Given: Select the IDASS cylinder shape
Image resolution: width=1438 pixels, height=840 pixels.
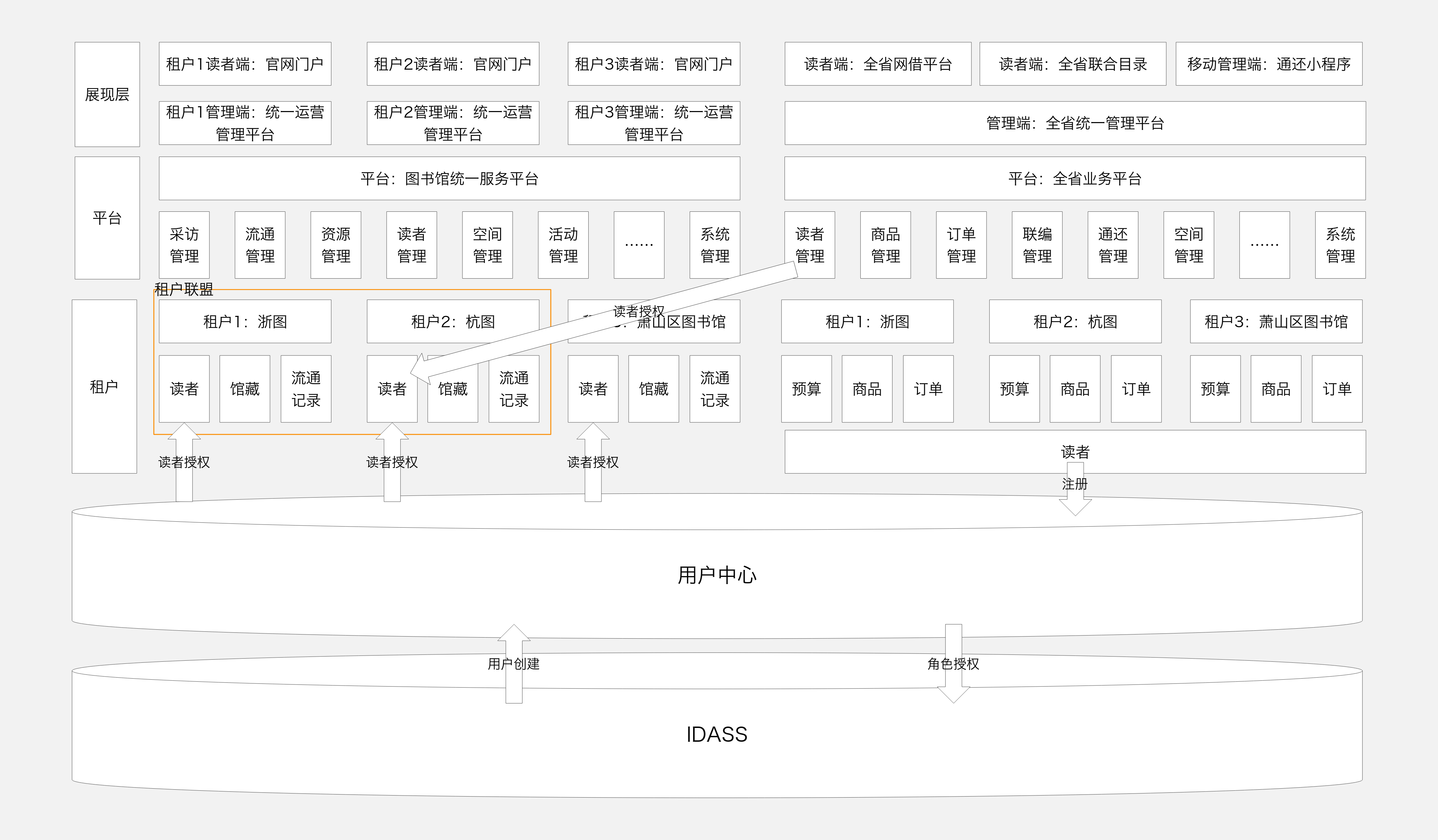Looking at the screenshot, I should pyautogui.click(x=717, y=735).
